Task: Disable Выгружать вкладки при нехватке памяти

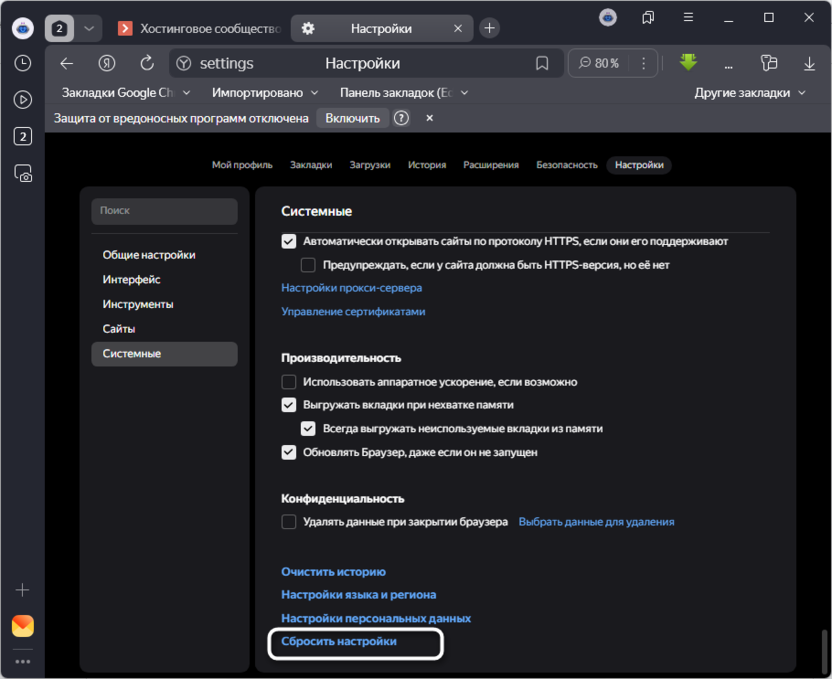Action: coord(288,404)
